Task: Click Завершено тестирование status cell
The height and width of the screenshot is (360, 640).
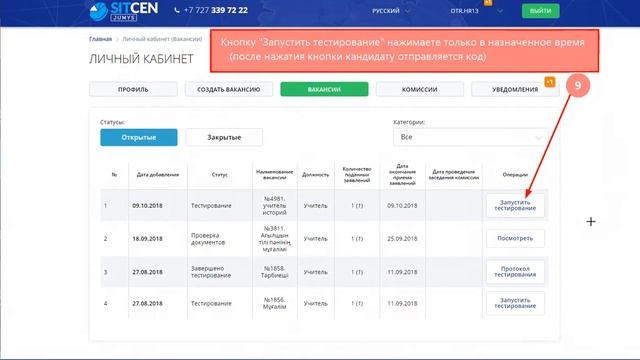Action: tap(211, 272)
